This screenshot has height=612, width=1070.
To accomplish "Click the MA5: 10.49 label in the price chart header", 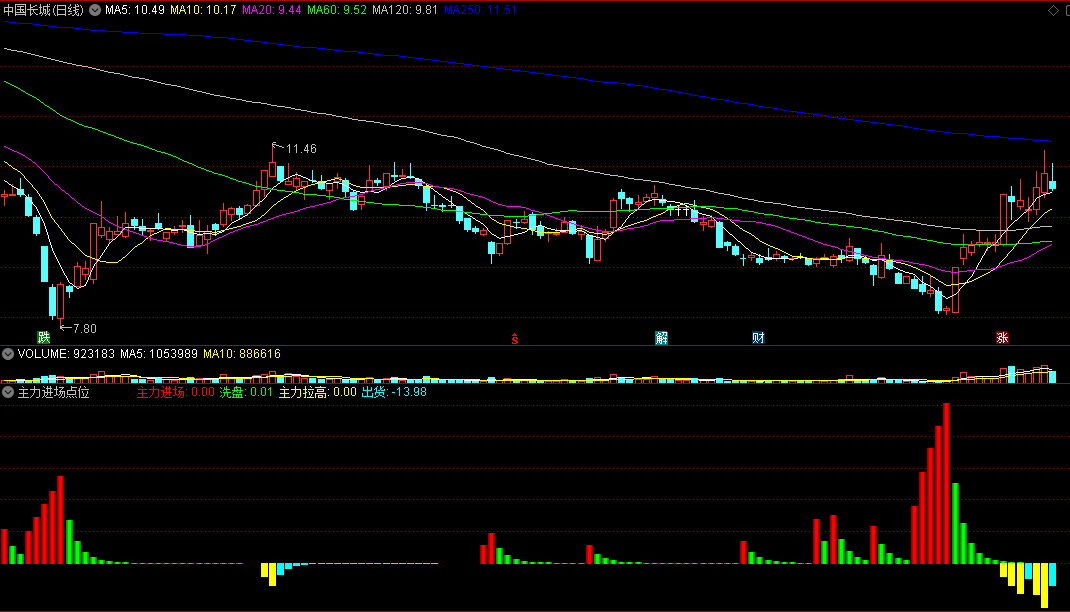I will coord(134,10).
